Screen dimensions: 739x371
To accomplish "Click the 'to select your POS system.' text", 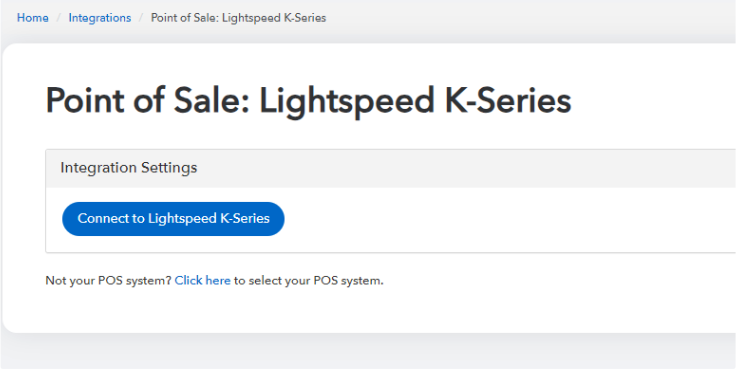I will 309,280.
